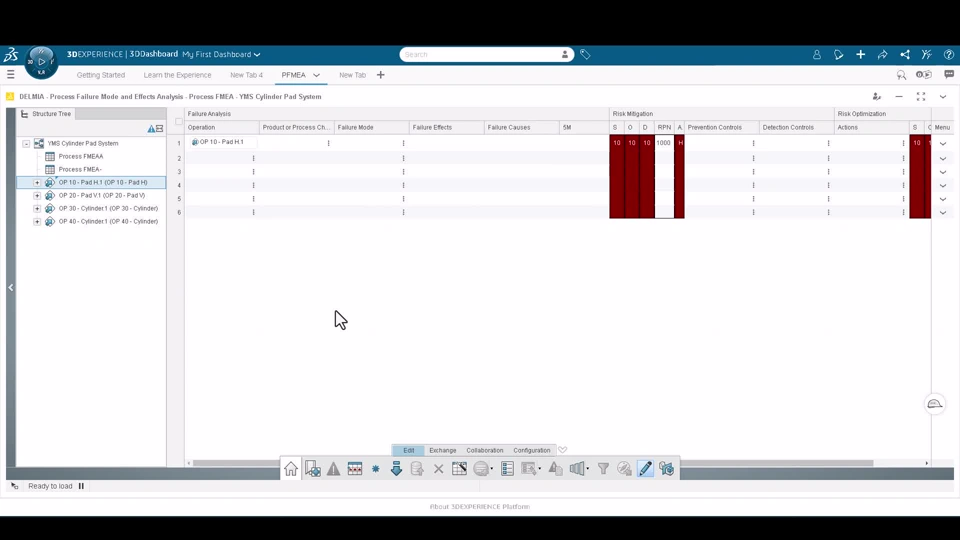This screenshot has height=540, width=960.
Task: Click the document with blue structure icon
Action: tap(312, 469)
